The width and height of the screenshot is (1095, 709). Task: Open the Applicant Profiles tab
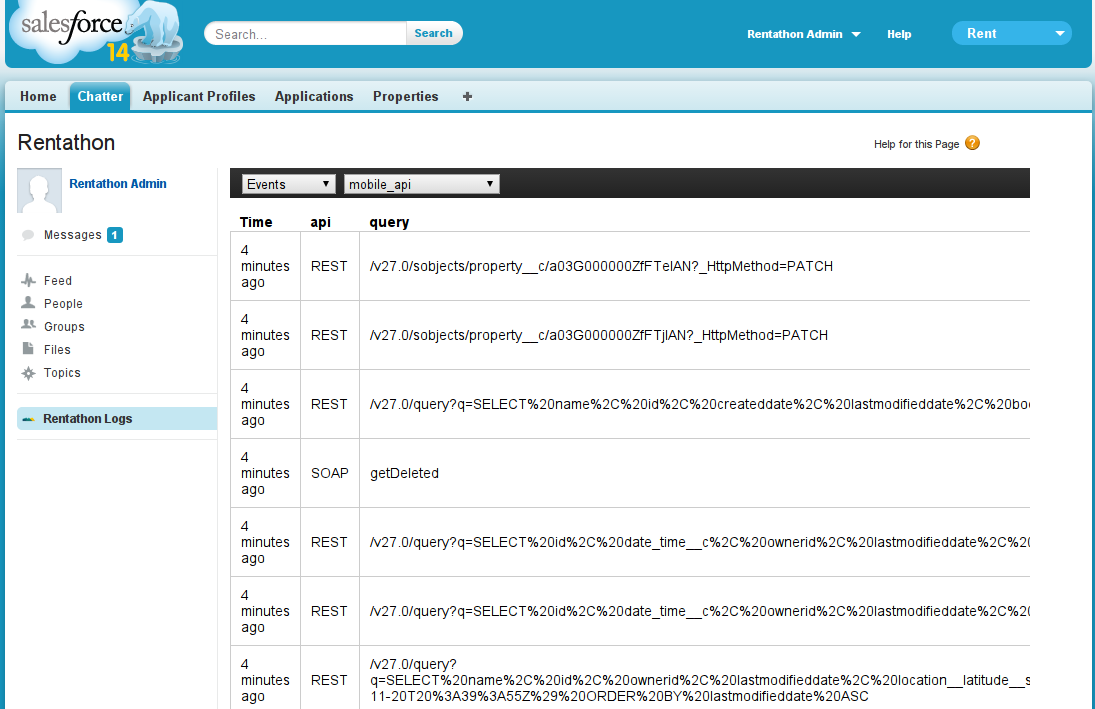click(199, 96)
